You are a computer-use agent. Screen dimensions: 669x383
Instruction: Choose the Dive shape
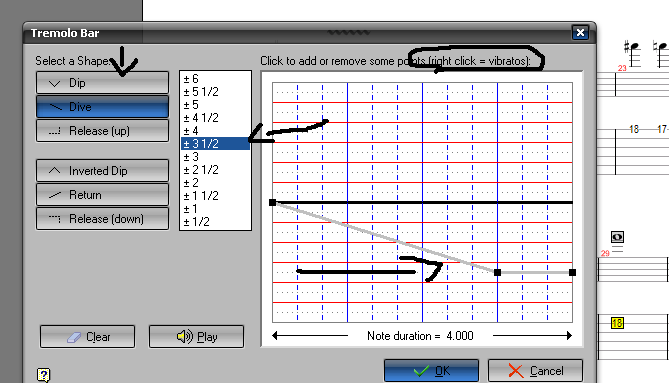click(x=102, y=107)
